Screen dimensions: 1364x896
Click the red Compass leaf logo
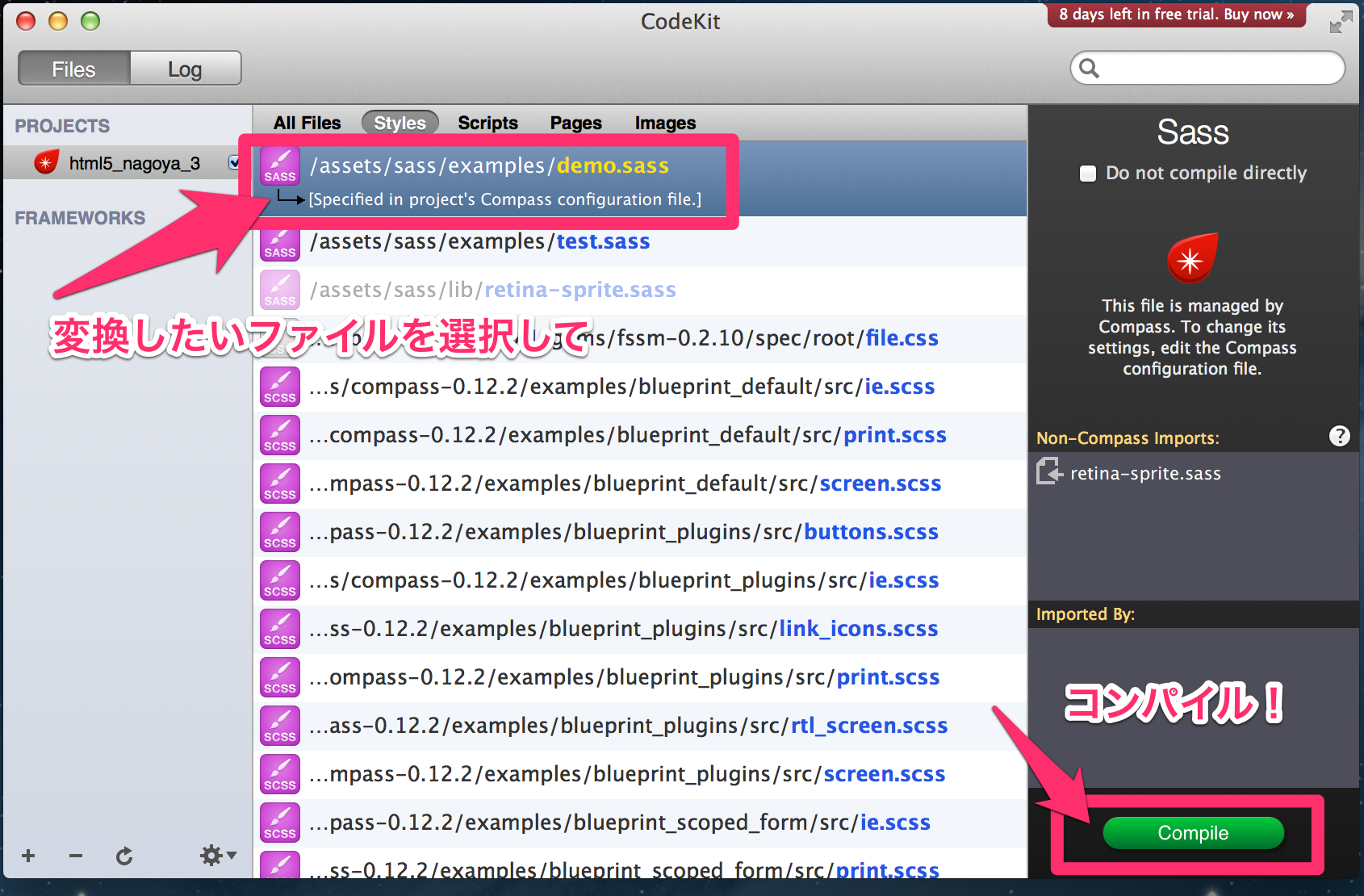1192,258
